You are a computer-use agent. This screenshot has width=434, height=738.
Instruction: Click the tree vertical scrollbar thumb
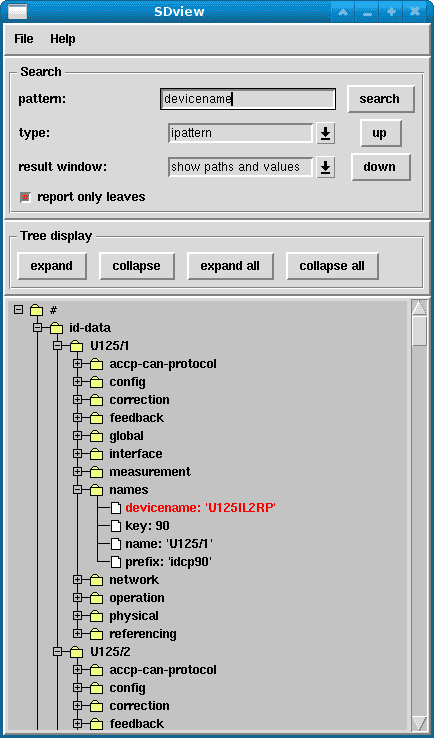click(x=419, y=331)
